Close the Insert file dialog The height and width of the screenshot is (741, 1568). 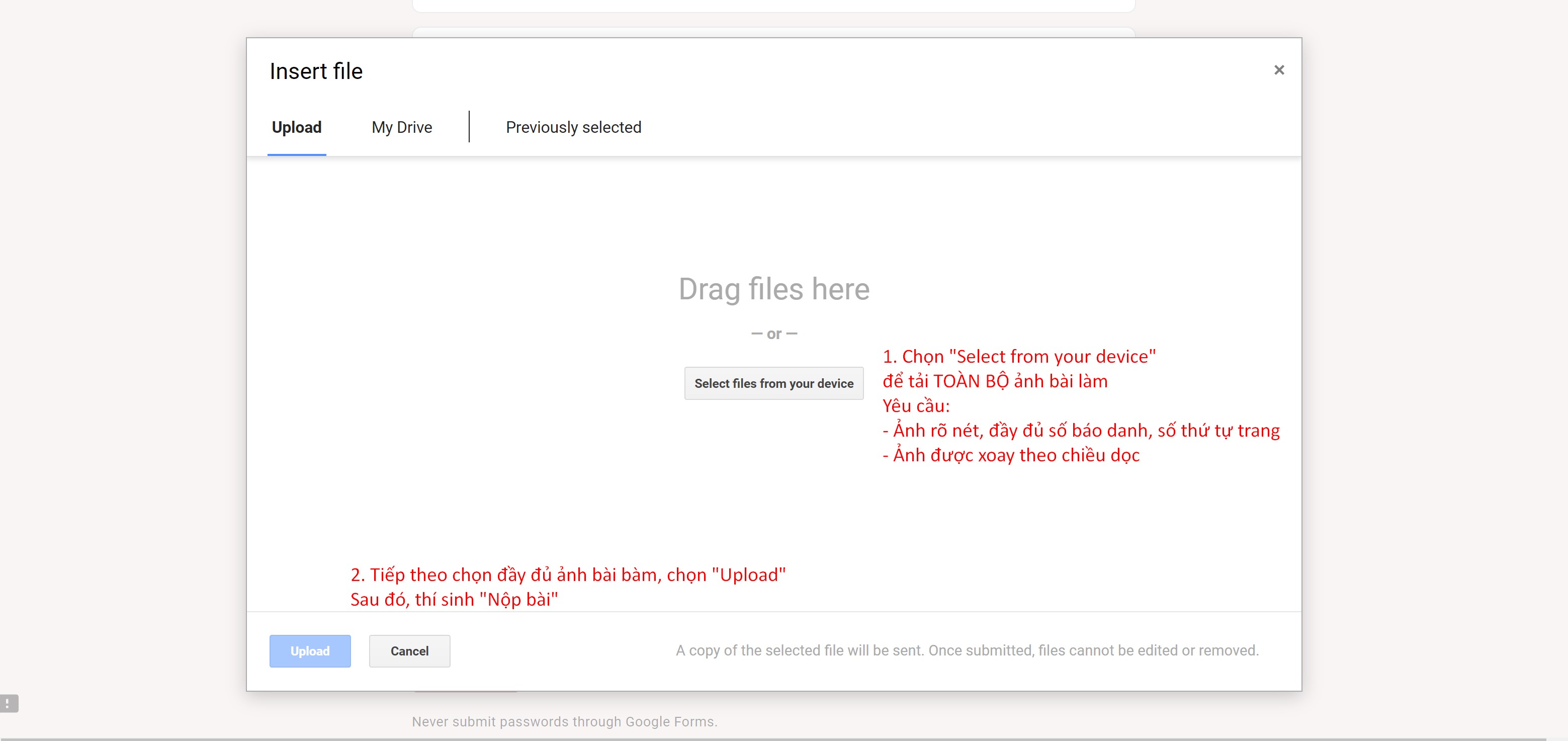click(x=1278, y=70)
